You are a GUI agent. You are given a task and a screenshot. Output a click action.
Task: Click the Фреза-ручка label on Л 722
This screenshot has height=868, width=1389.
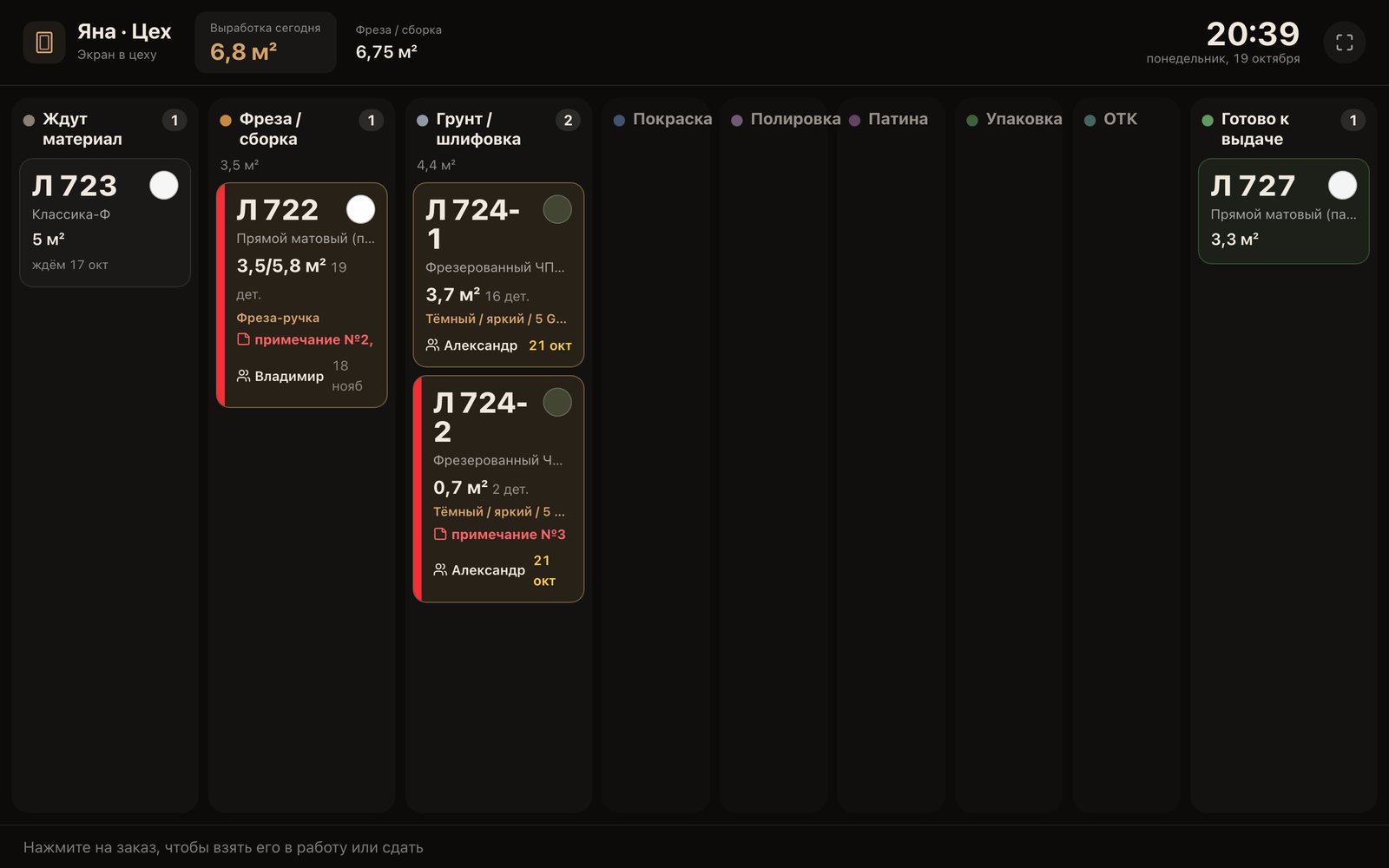278,318
